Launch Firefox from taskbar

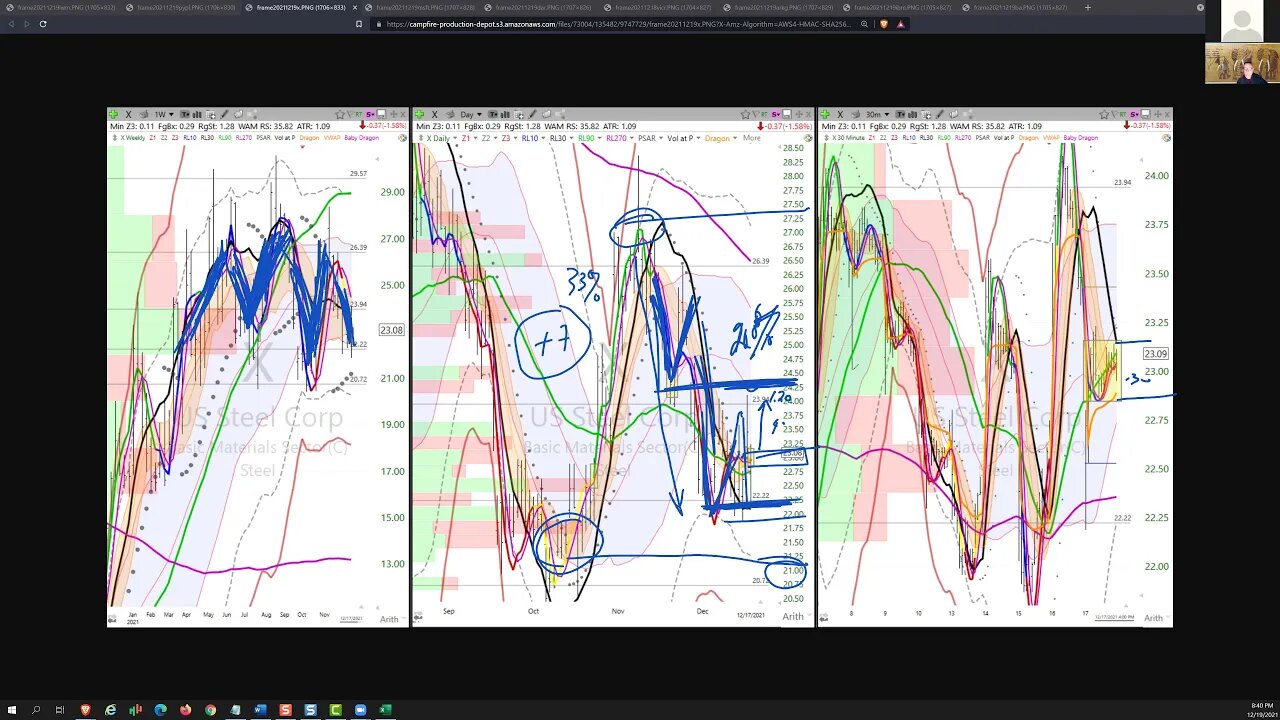point(185,710)
